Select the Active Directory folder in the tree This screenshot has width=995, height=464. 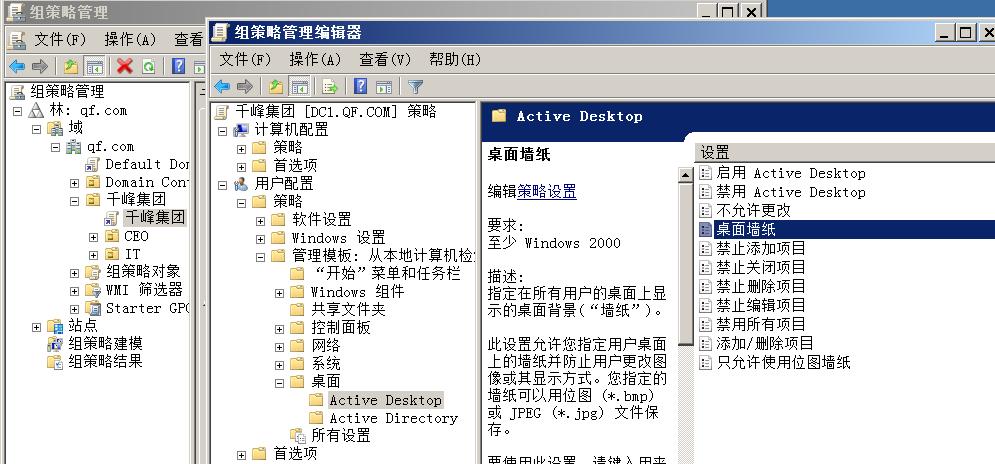[393, 418]
